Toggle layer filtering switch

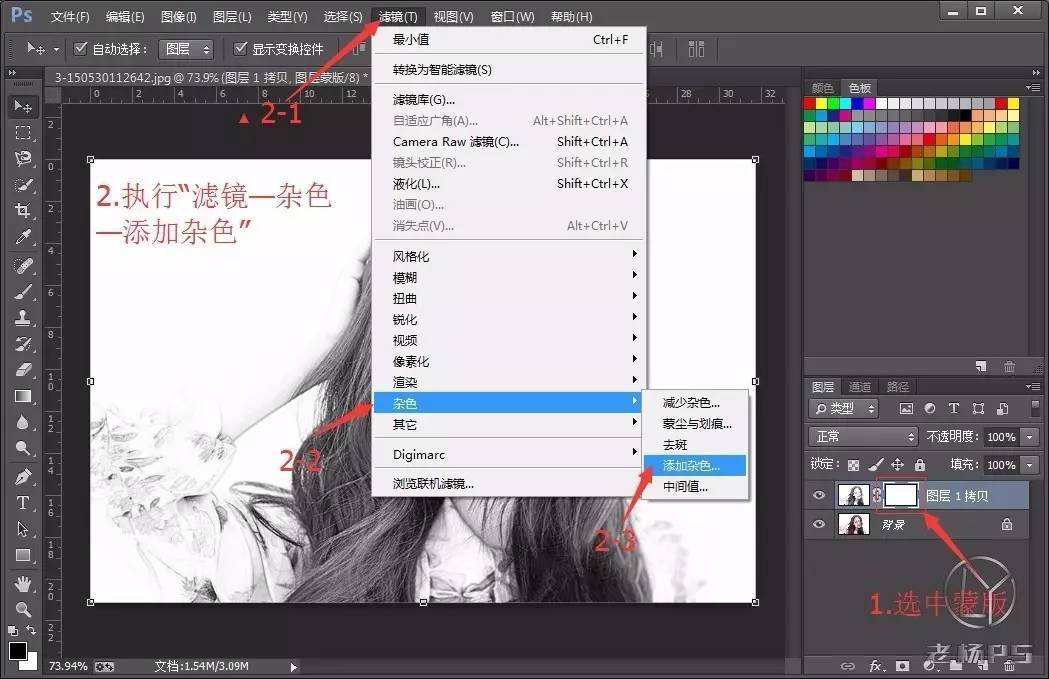click(1036, 407)
